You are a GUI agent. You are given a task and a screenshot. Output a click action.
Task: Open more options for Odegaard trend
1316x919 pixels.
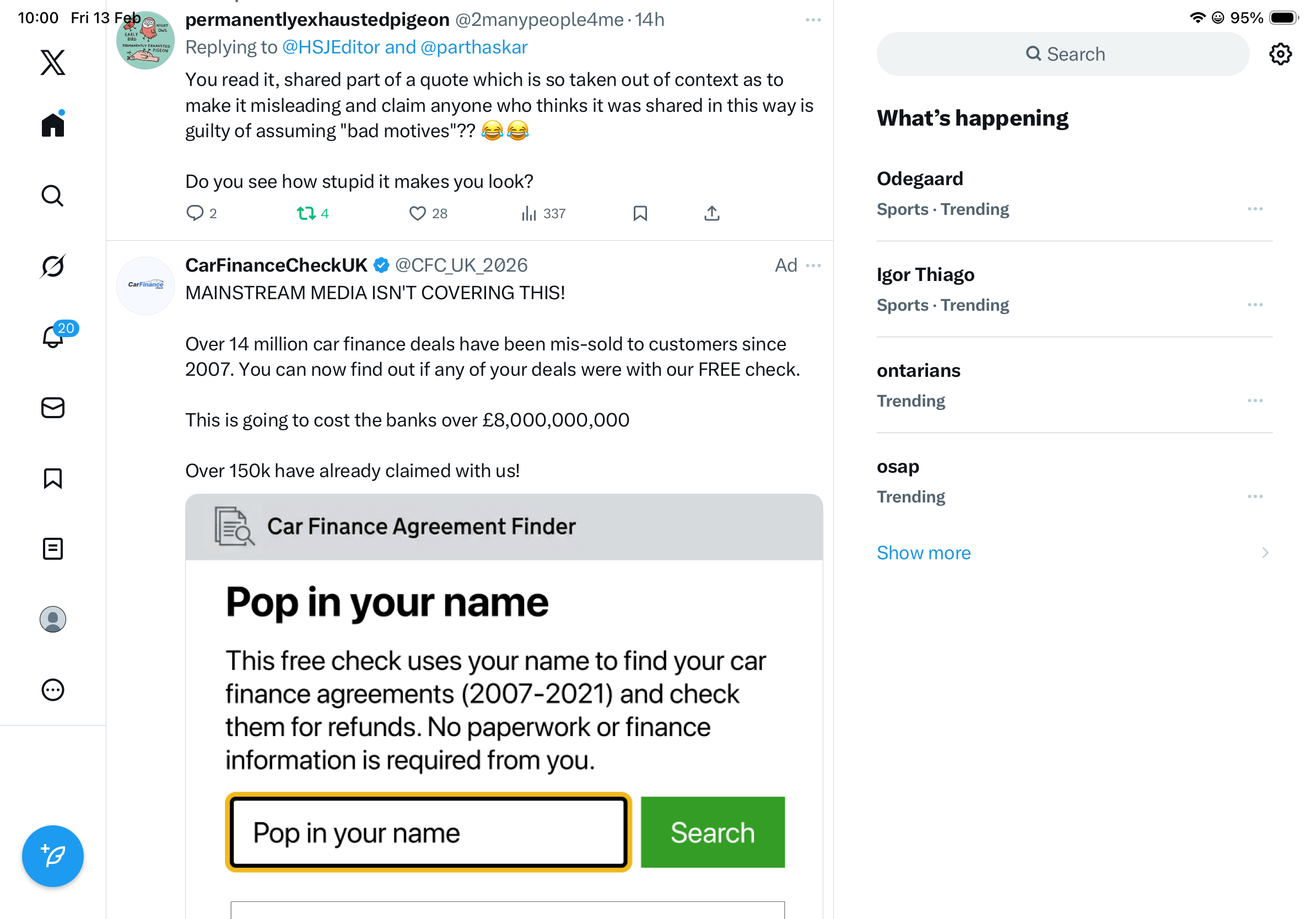point(1255,209)
